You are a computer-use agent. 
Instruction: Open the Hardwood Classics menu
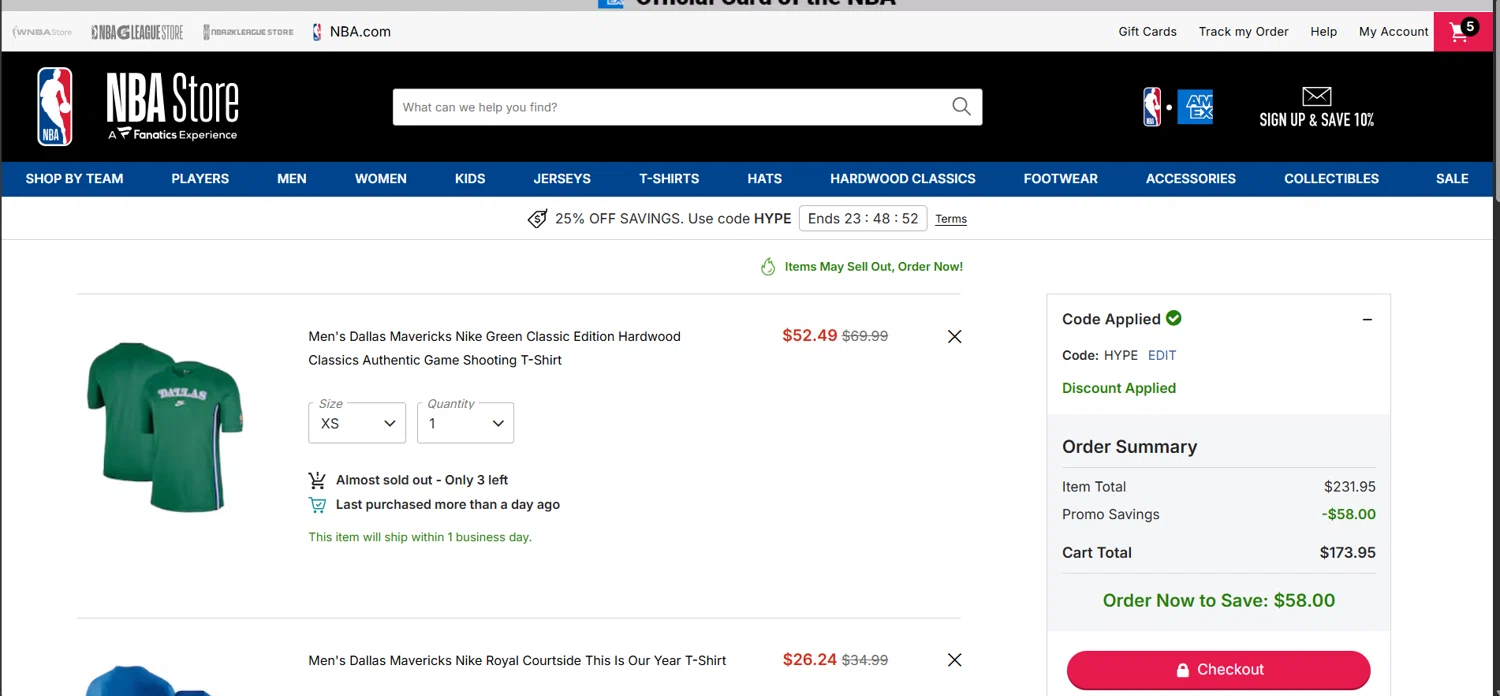[x=903, y=179]
